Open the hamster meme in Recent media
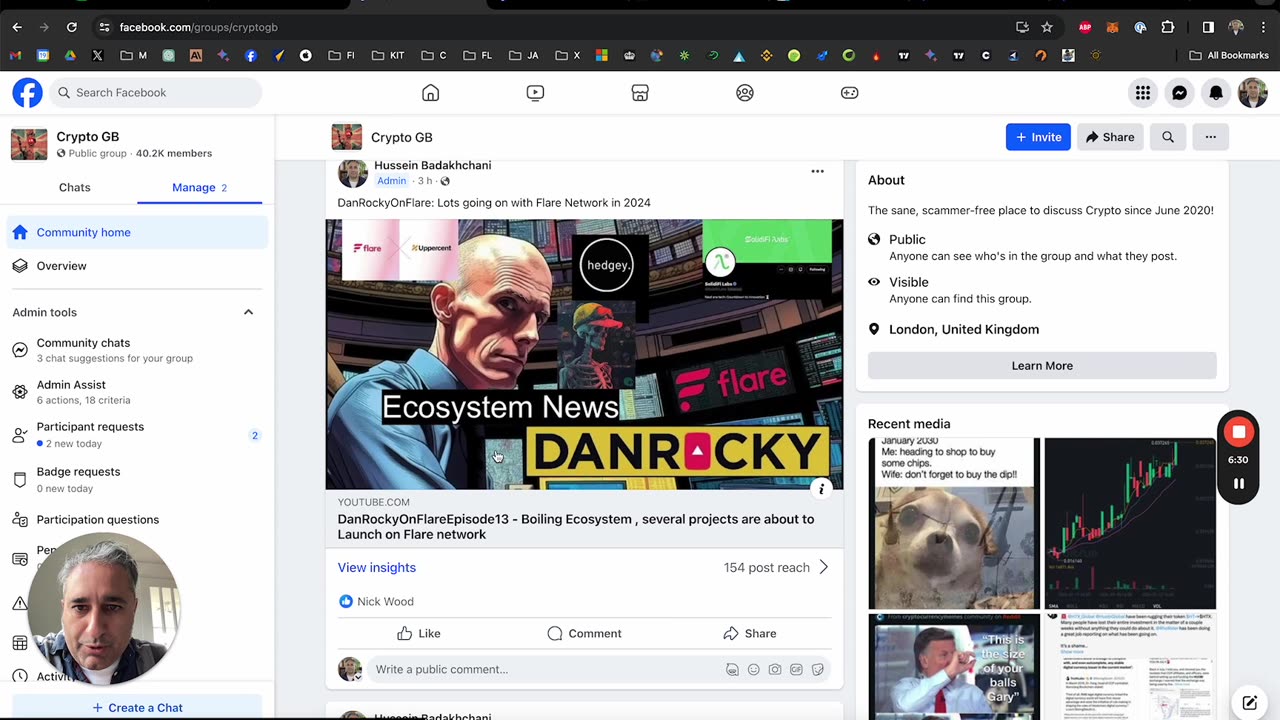 tap(954, 523)
